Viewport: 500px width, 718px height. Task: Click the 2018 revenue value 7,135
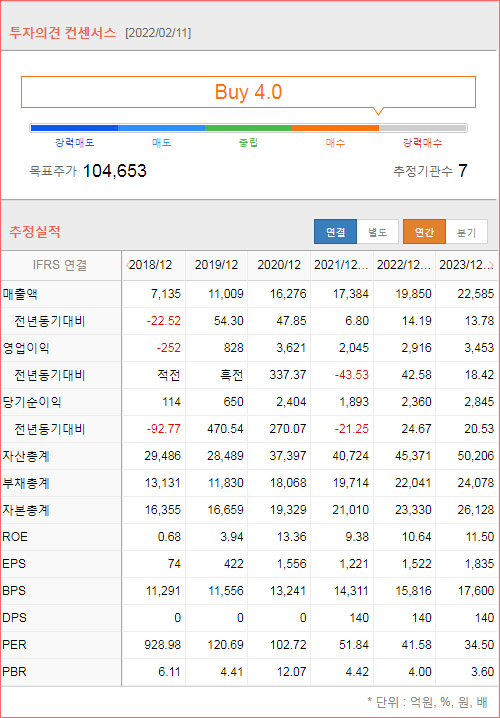166,294
